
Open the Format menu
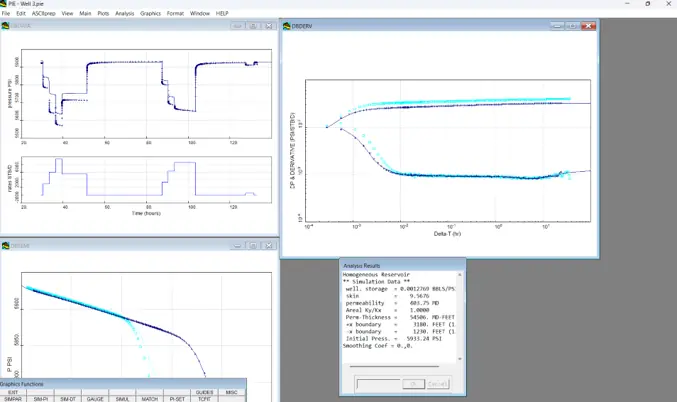pos(175,13)
